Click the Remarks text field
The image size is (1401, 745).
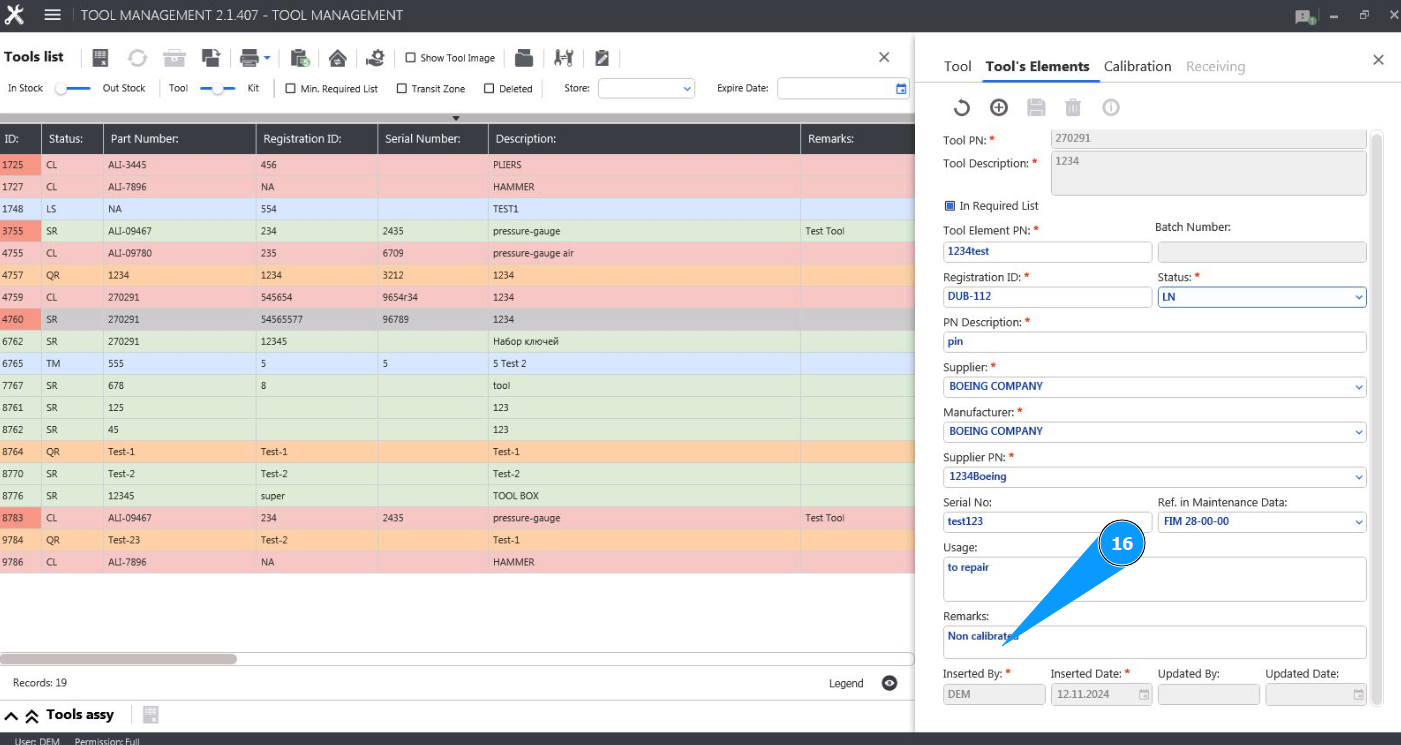(x=1154, y=642)
